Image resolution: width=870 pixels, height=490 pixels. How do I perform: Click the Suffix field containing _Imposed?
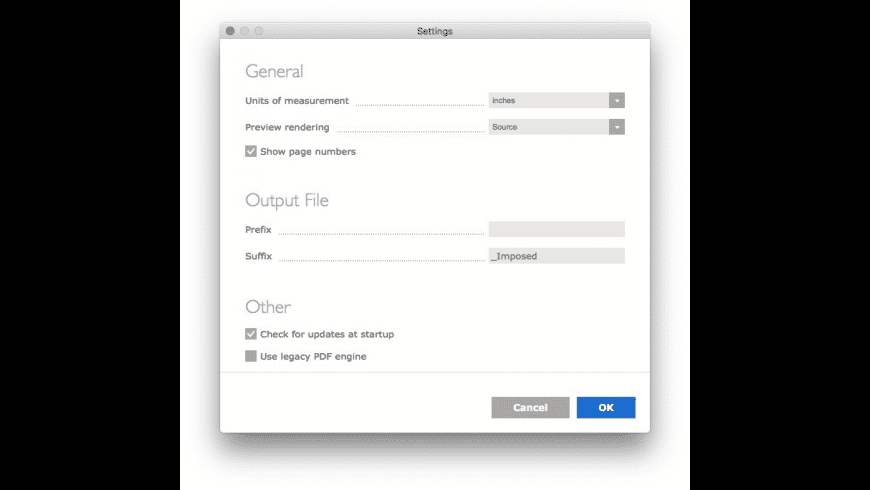tap(557, 256)
